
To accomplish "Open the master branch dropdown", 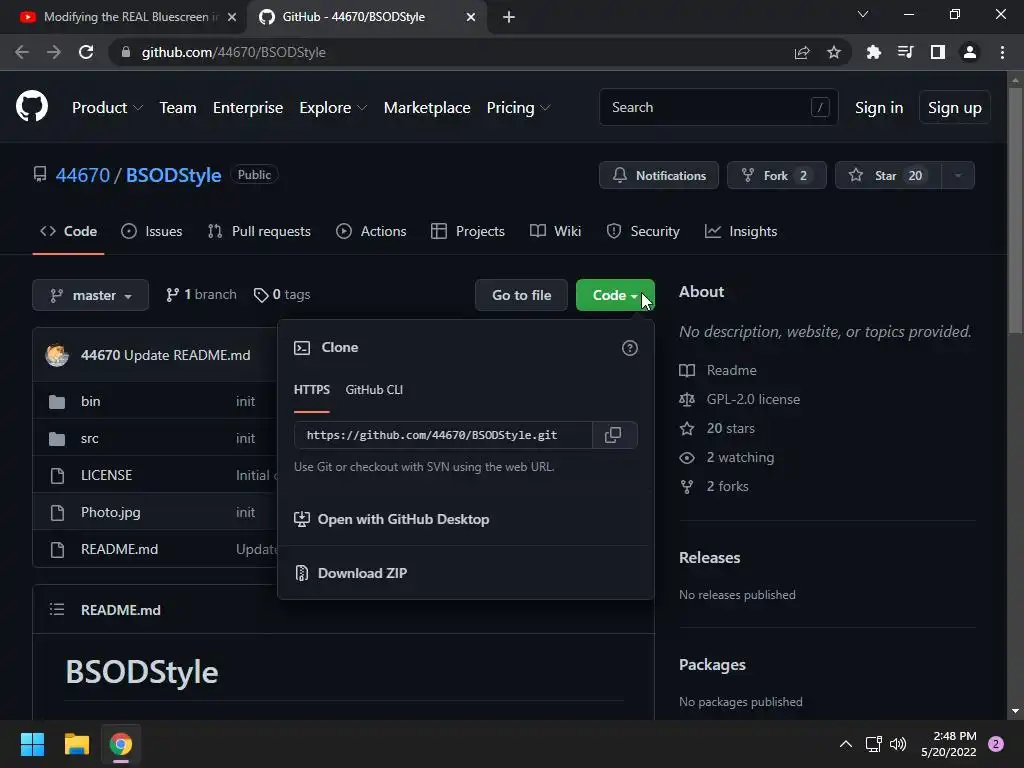I will (x=91, y=295).
